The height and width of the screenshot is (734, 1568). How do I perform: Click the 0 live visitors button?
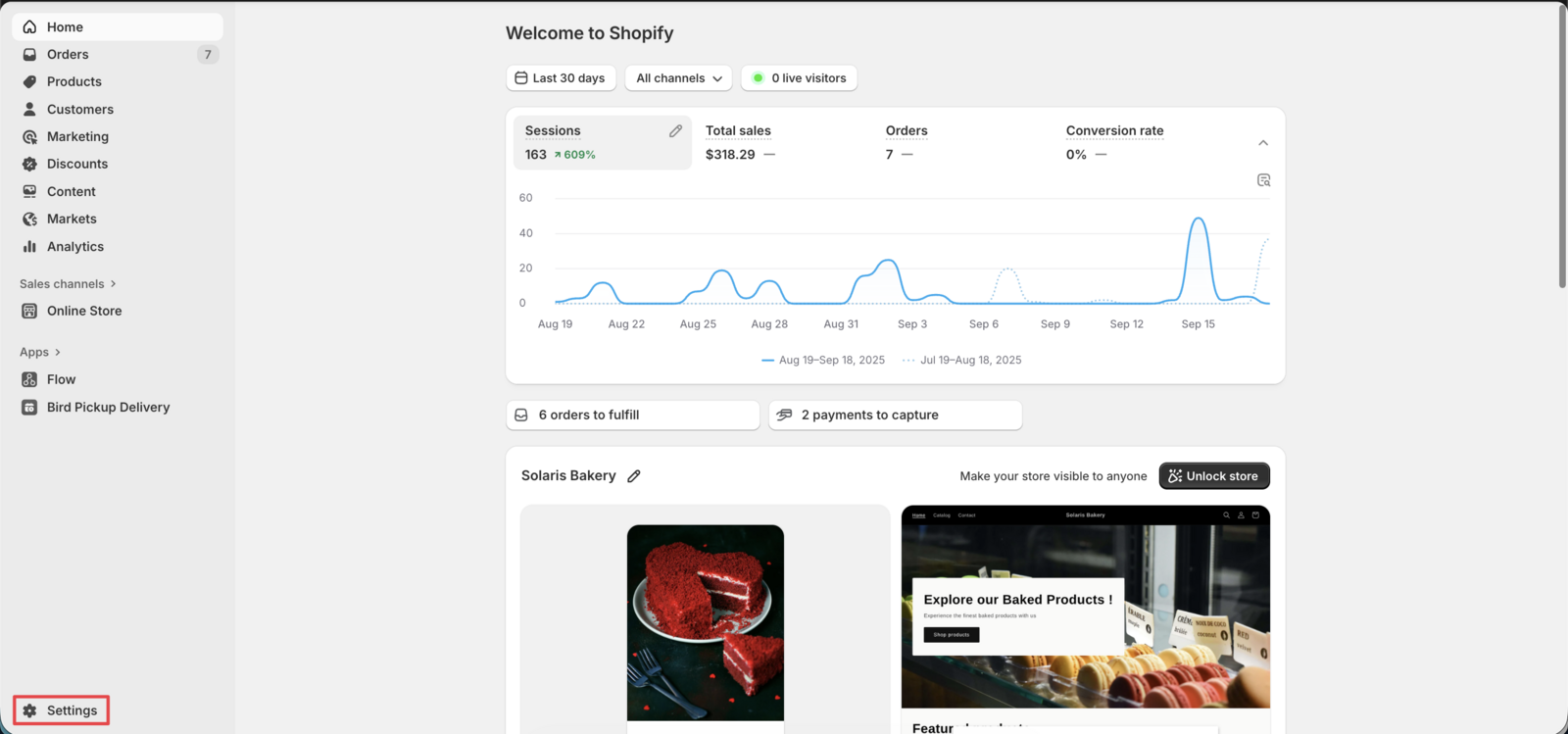pos(799,78)
